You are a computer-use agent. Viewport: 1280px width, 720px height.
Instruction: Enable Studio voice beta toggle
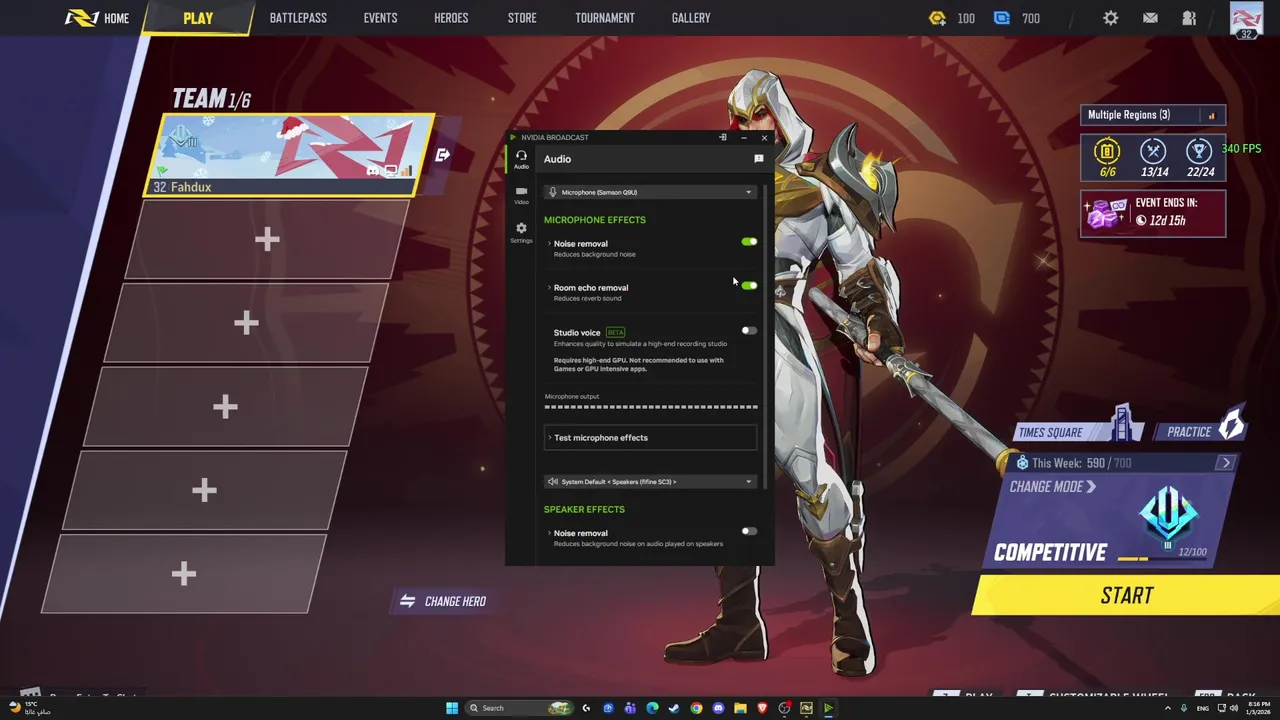749,330
